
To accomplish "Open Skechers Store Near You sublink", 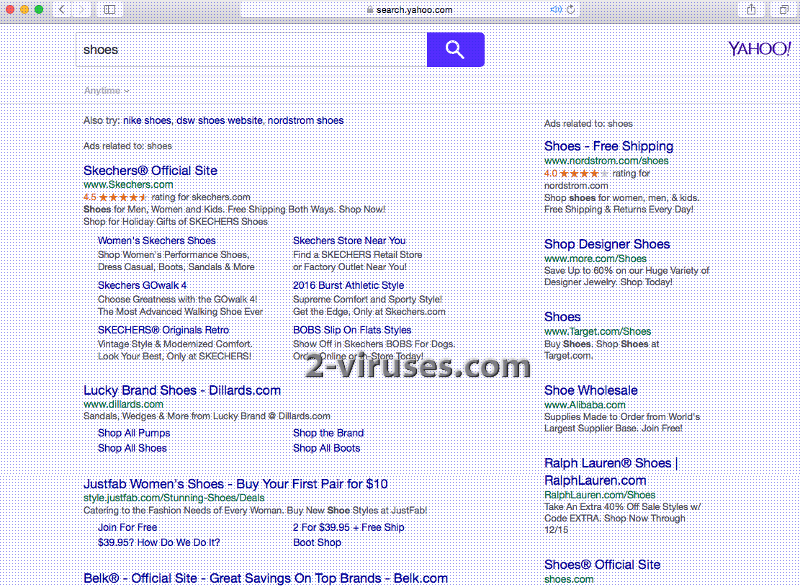I will (349, 240).
